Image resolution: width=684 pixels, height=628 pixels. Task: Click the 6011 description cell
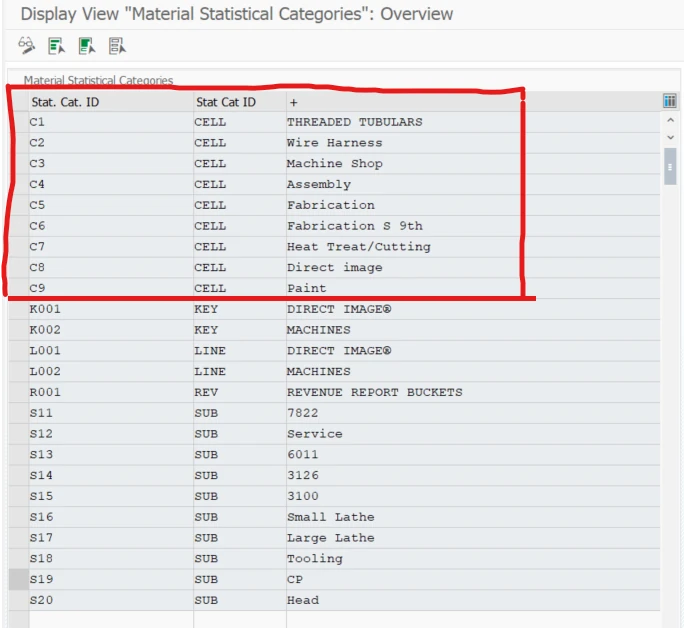(x=473, y=455)
